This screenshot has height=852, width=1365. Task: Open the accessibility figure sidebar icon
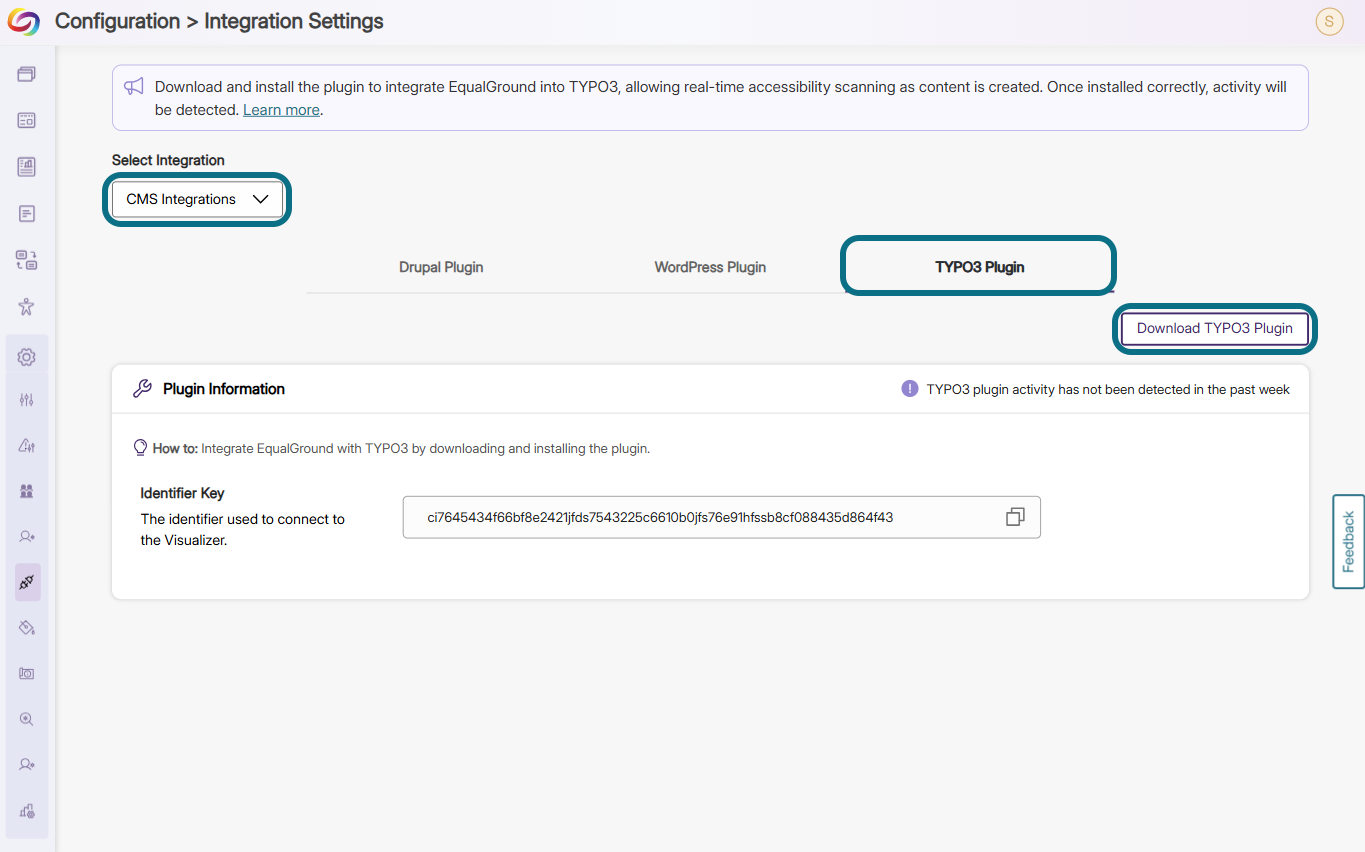coord(27,307)
